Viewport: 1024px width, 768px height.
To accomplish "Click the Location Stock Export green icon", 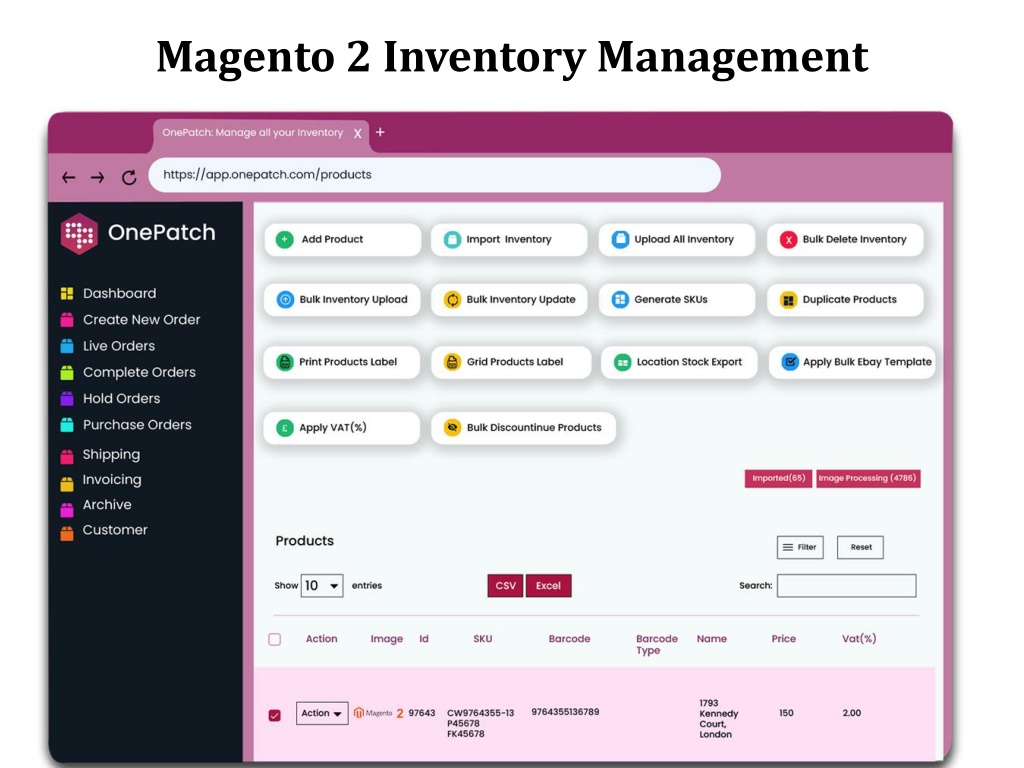I will [x=622, y=362].
